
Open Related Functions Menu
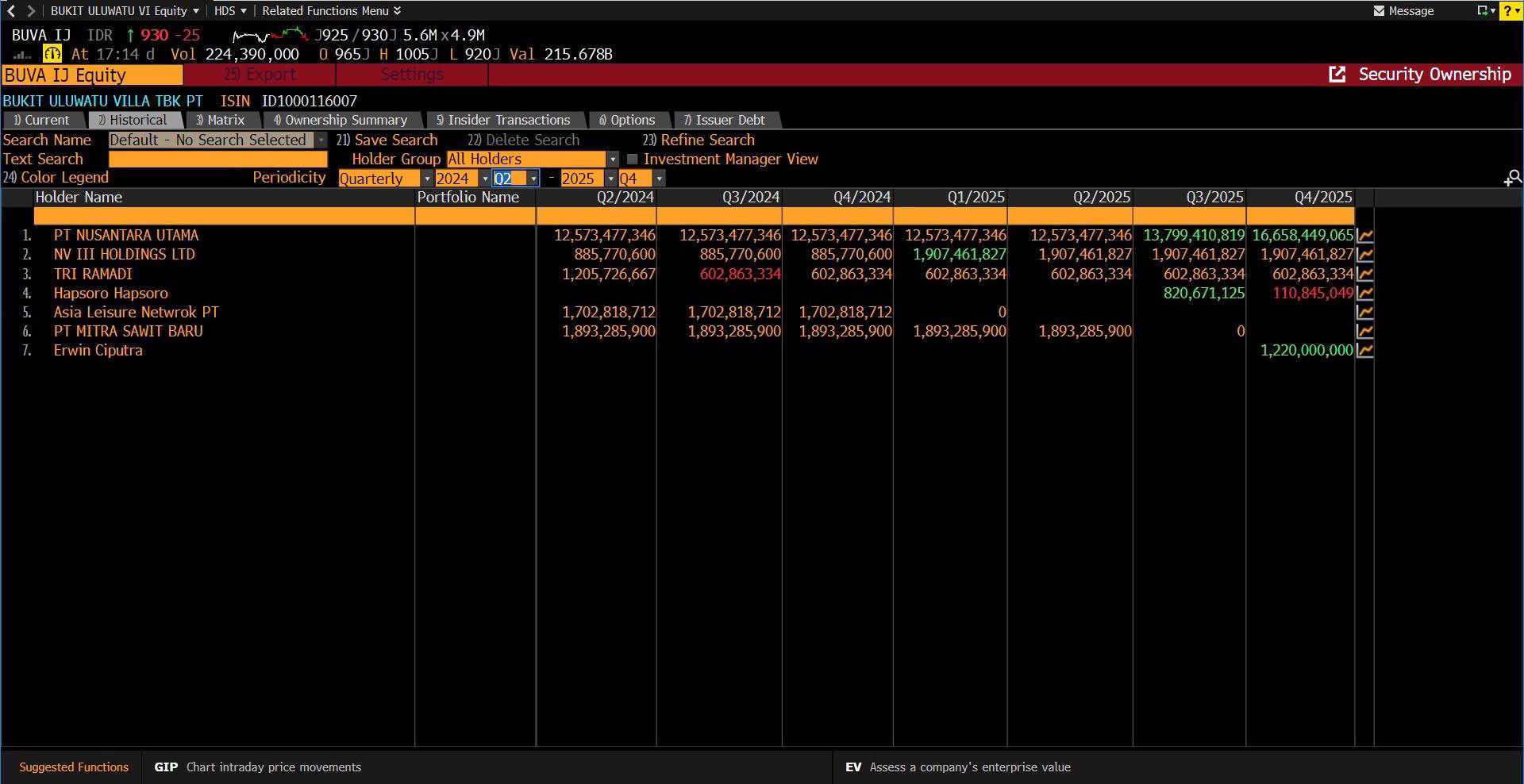331,11
